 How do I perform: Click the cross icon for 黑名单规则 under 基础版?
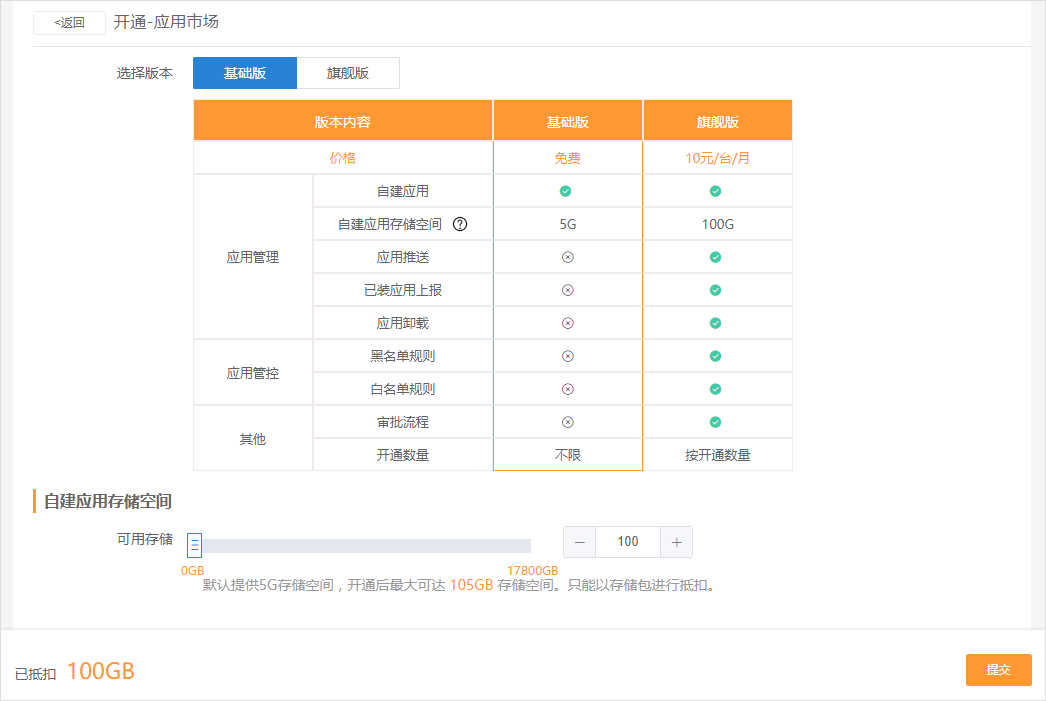pos(567,356)
